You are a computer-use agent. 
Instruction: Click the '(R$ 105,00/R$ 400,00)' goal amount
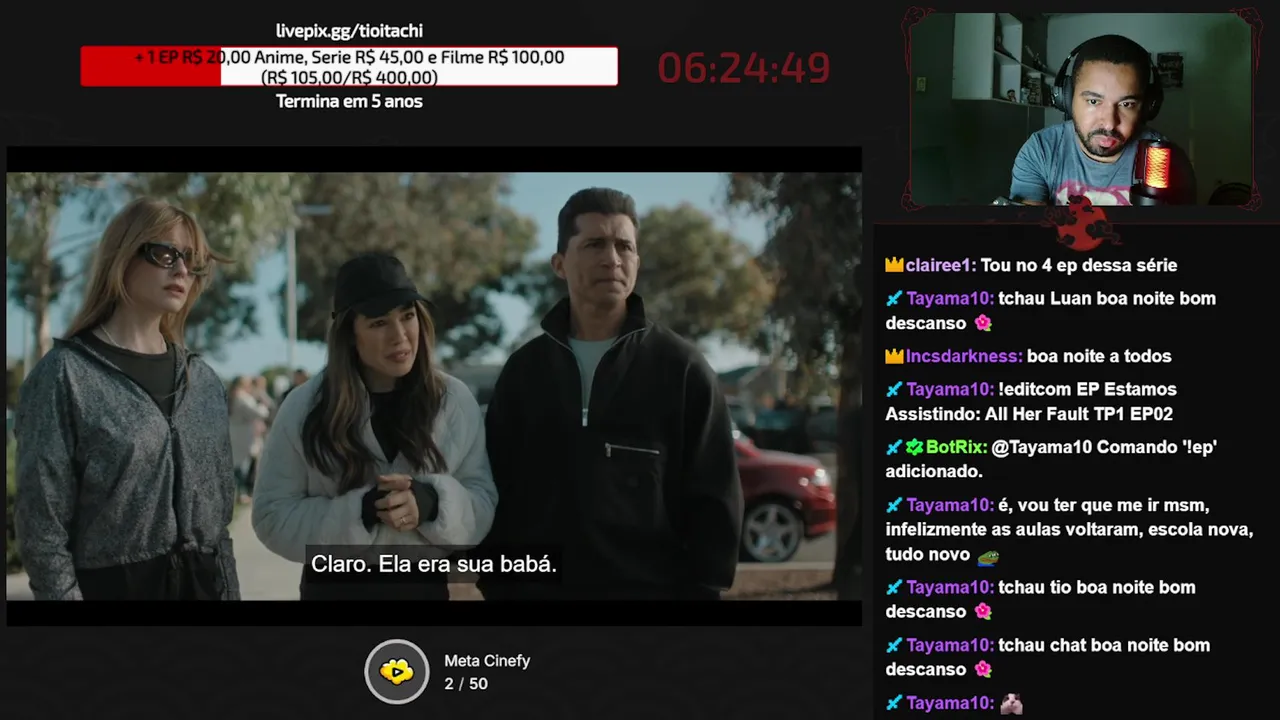point(349,77)
